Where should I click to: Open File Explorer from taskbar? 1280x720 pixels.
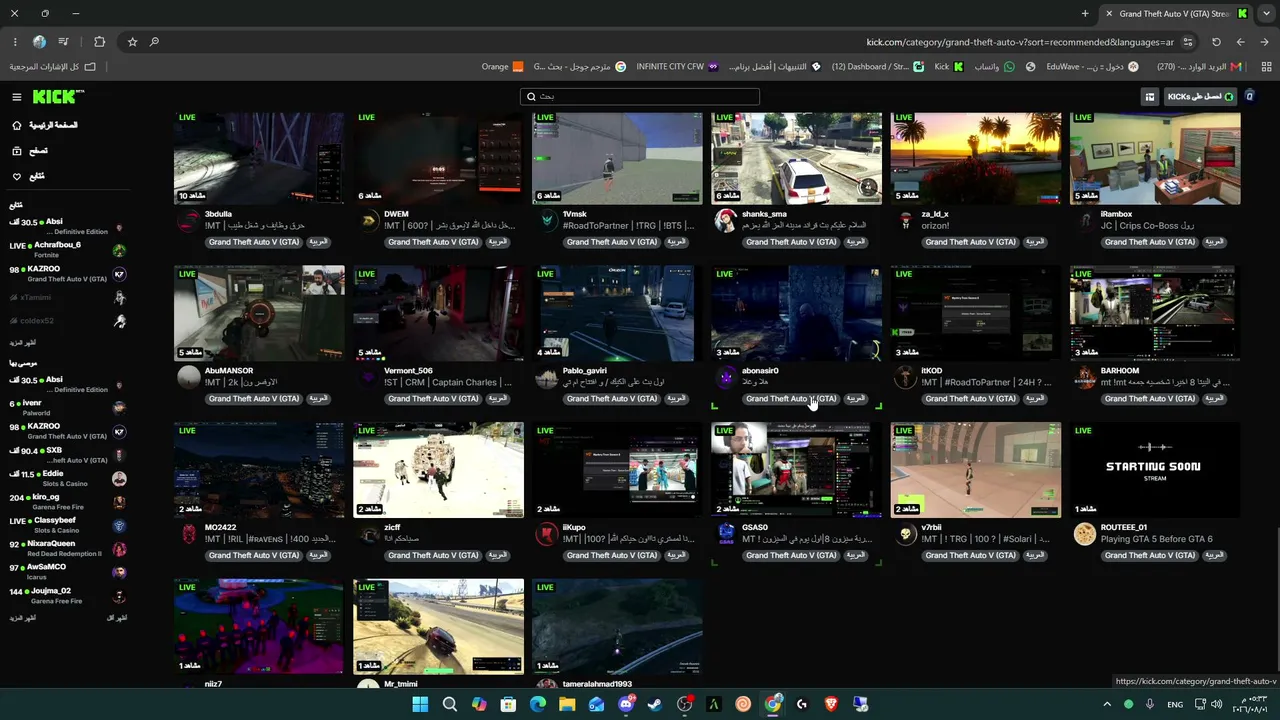pos(567,704)
